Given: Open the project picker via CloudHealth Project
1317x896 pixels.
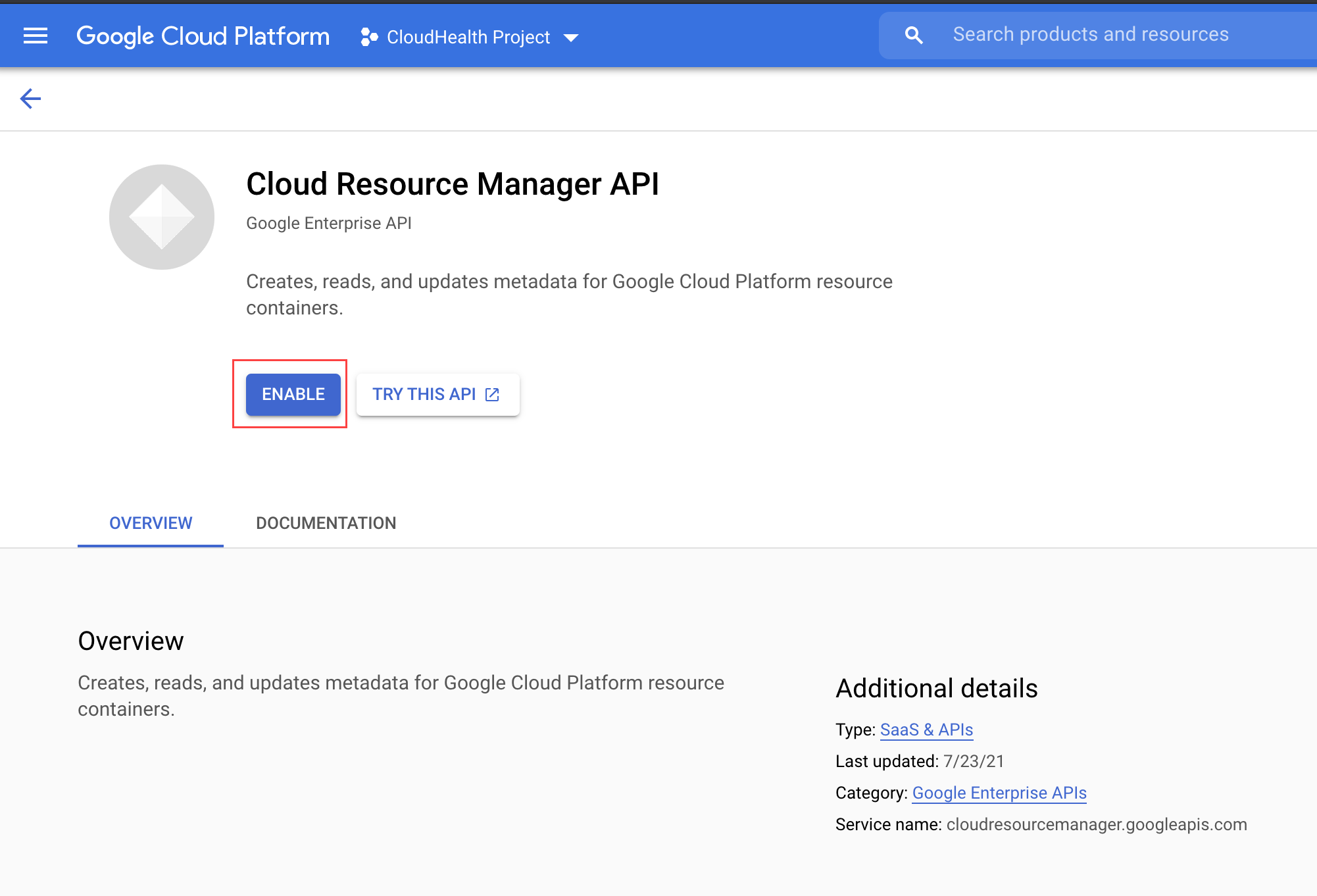Looking at the screenshot, I should click(467, 37).
